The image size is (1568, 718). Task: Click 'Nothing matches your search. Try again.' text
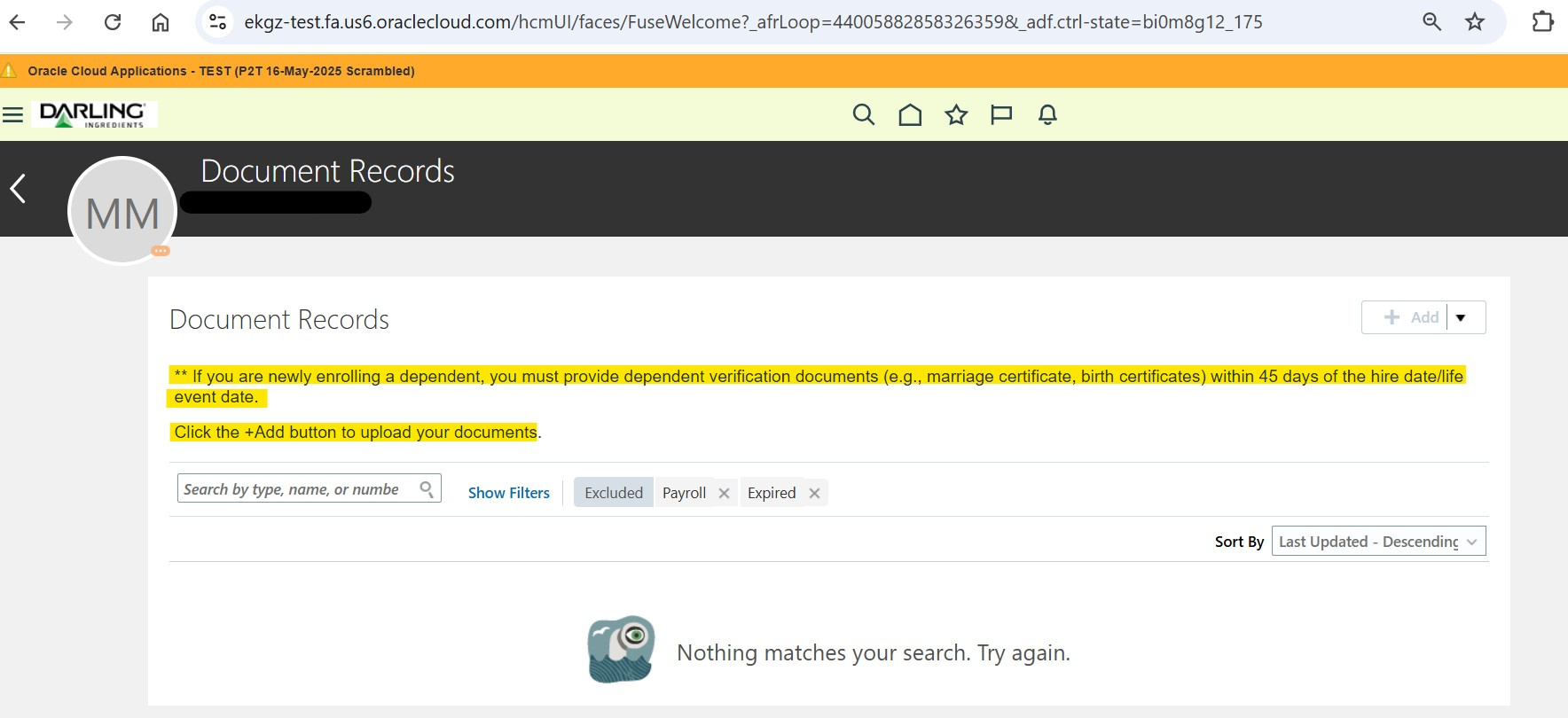[874, 653]
